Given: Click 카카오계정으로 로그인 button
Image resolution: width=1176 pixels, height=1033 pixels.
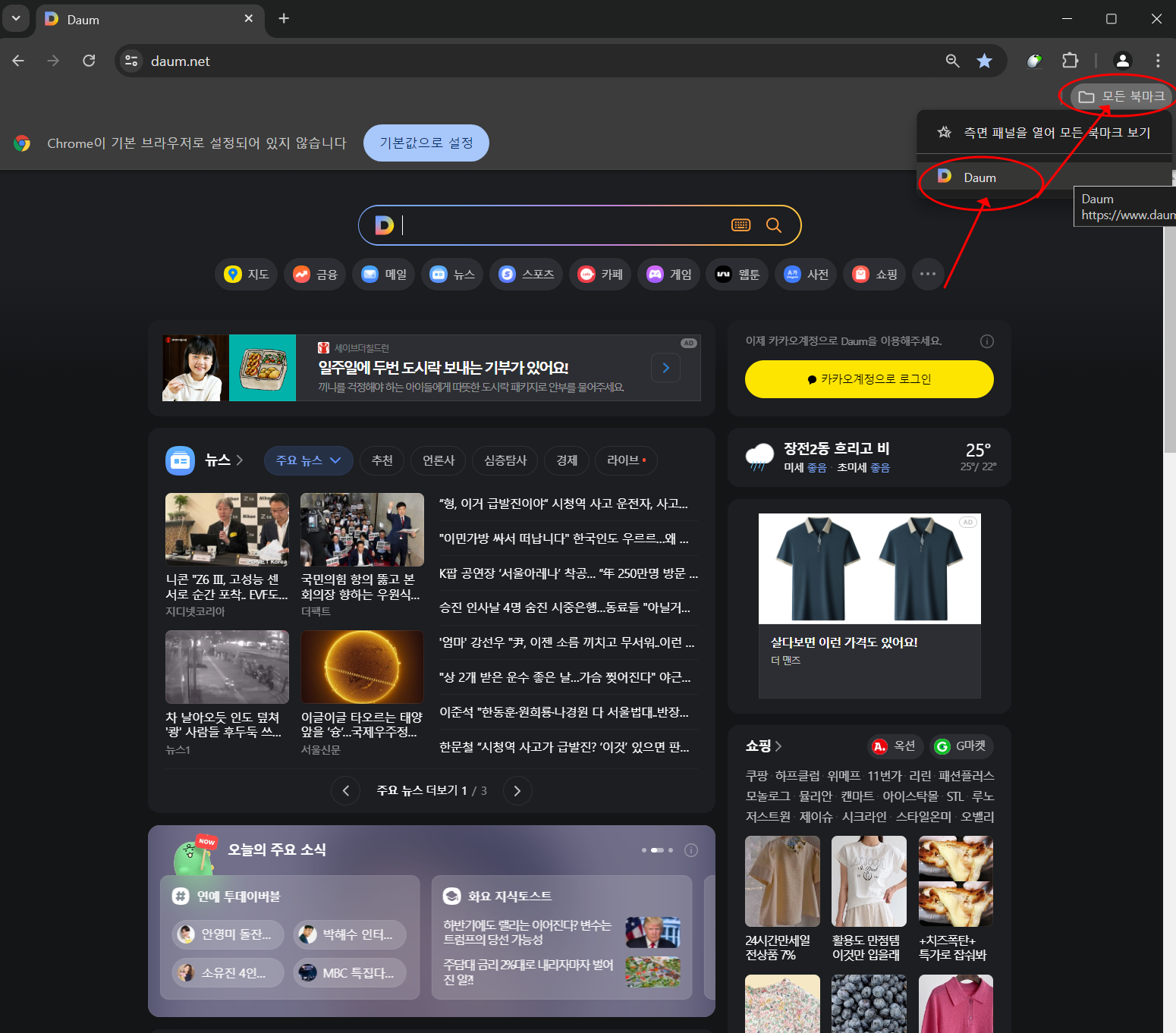Looking at the screenshot, I should (869, 379).
